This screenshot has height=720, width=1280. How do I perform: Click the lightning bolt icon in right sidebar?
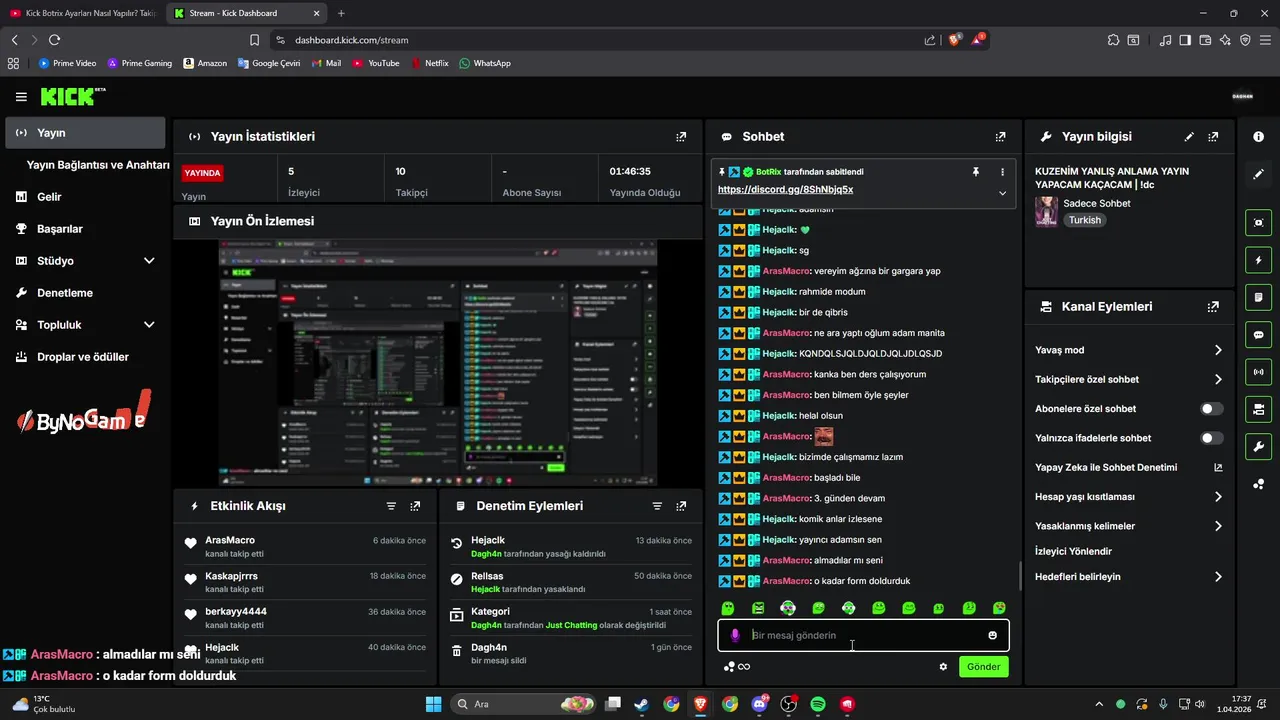(x=1258, y=260)
